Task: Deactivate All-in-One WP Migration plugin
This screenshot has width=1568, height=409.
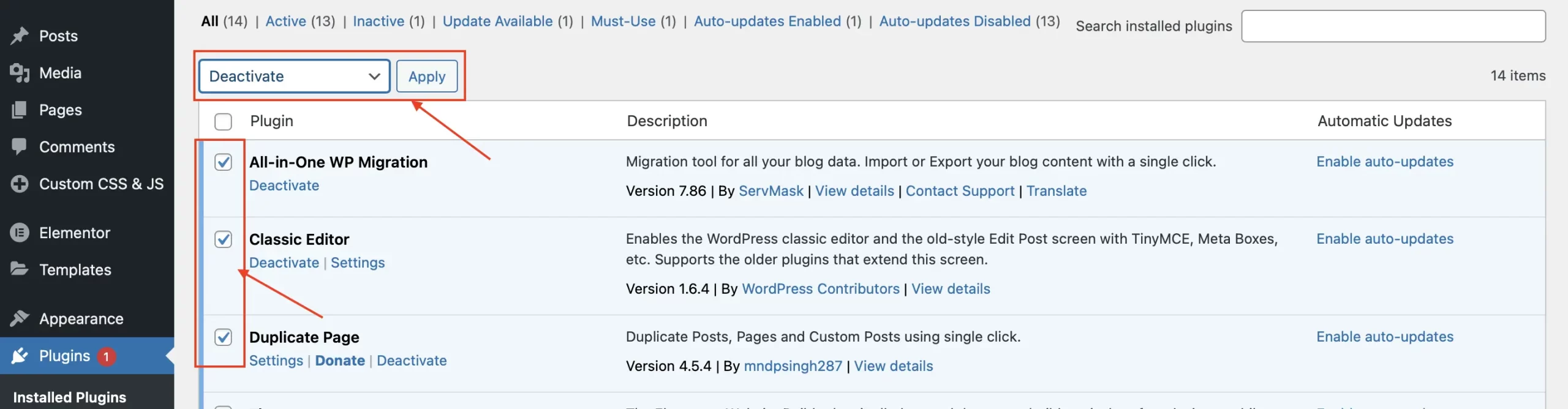Action: click(284, 186)
